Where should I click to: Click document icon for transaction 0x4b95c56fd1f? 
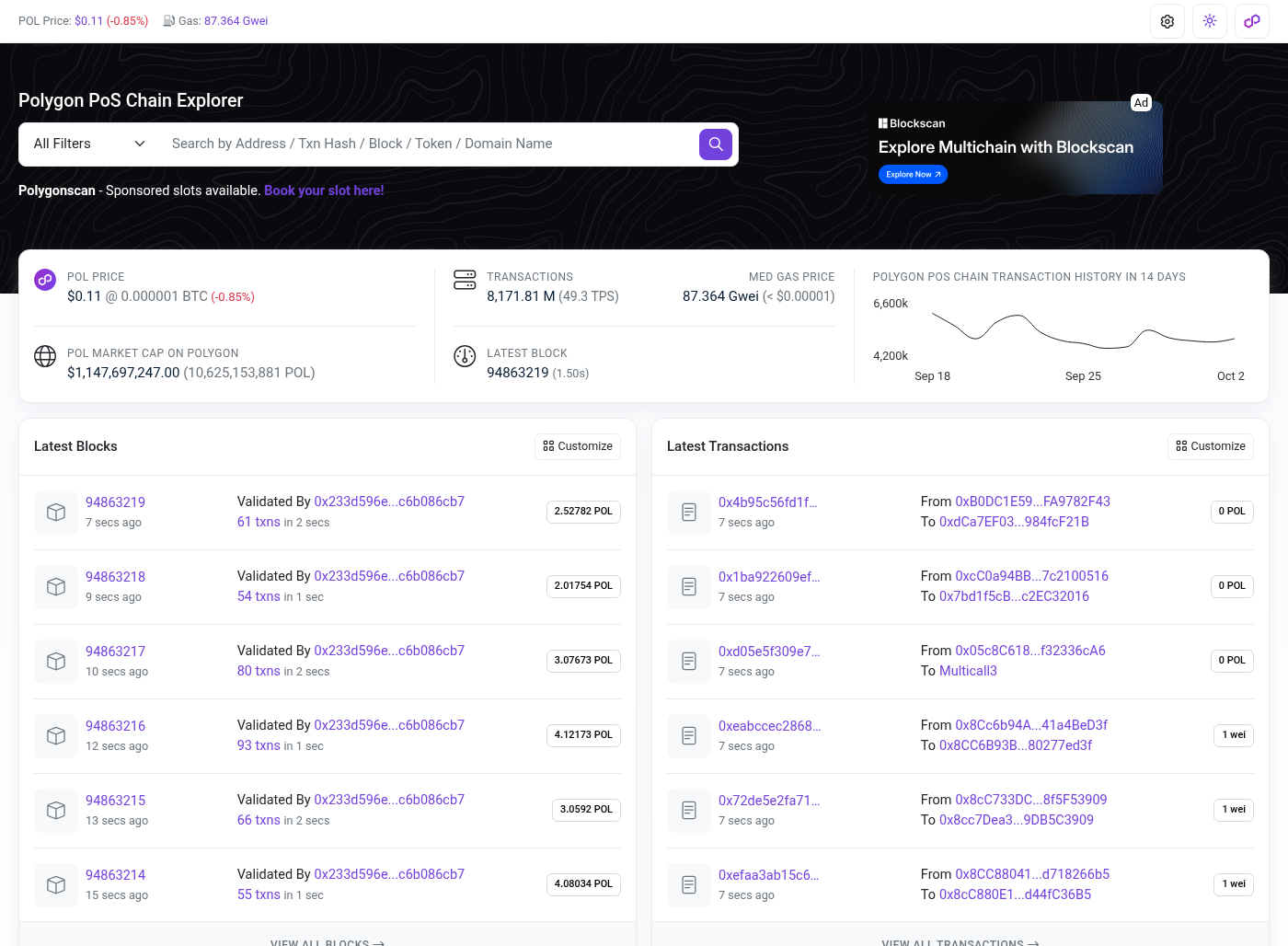coord(689,513)
